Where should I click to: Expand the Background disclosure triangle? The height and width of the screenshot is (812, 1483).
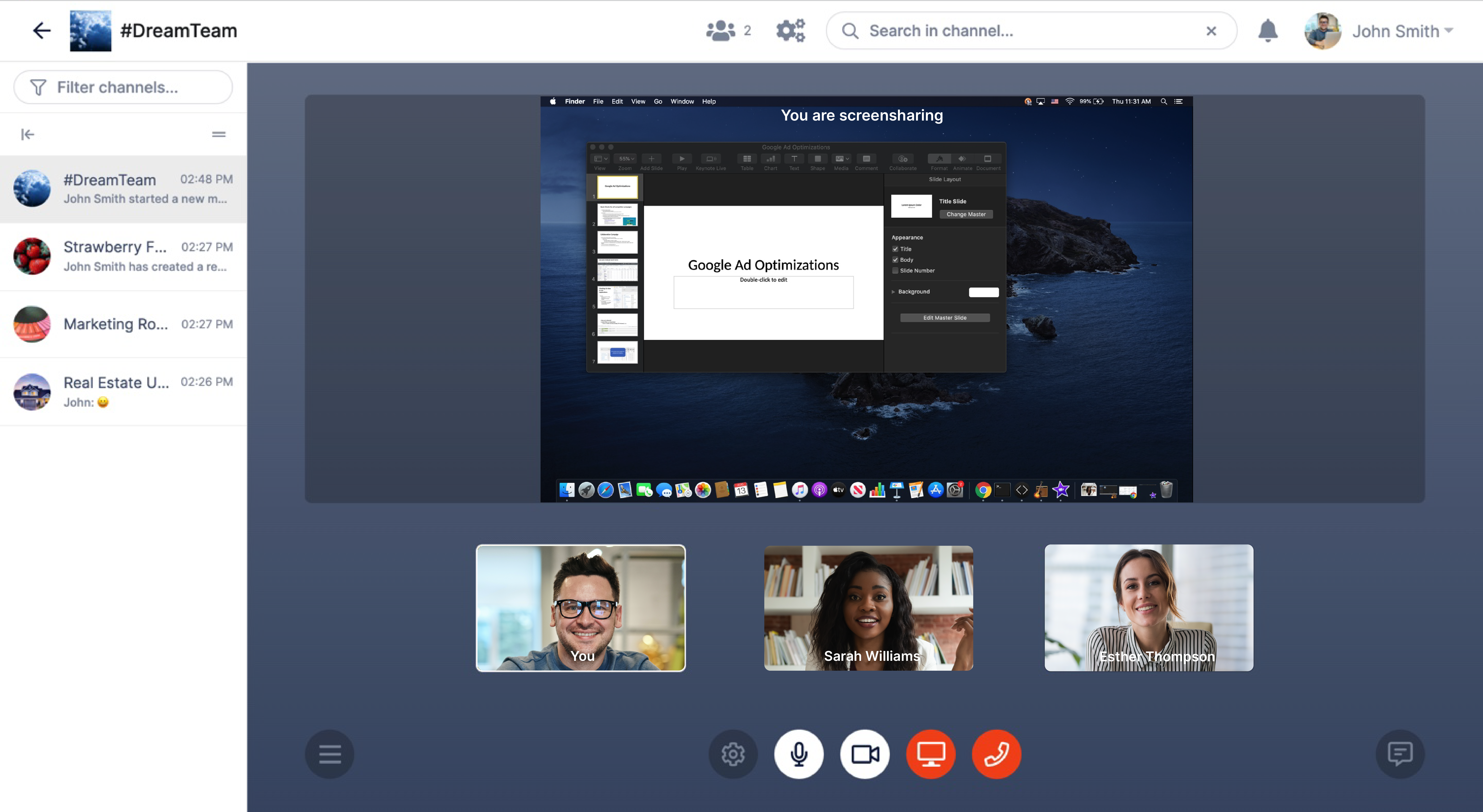[x=894, y=292]
